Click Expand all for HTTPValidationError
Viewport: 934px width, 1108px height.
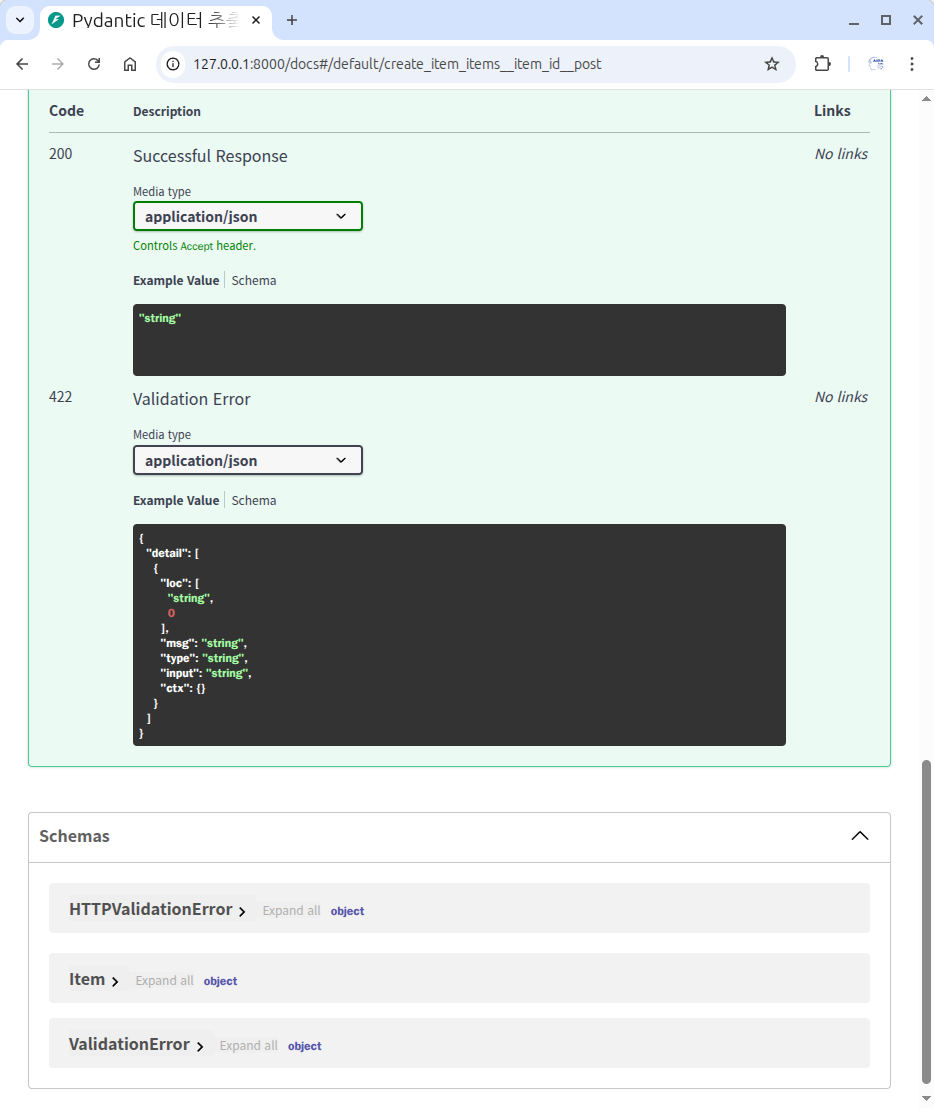[x=291, y=911]
